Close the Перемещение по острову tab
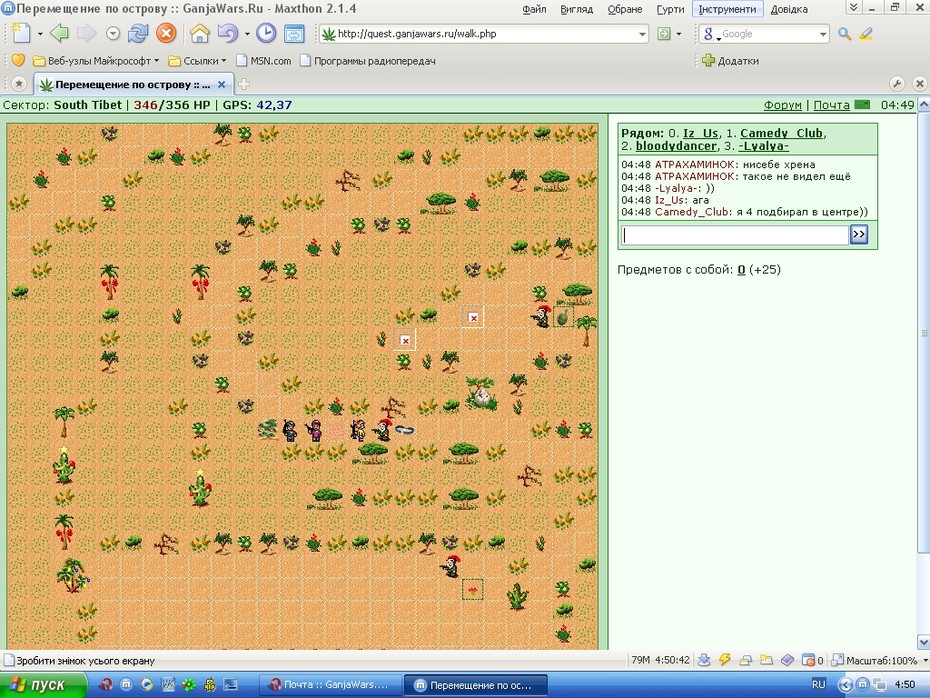 221,85
